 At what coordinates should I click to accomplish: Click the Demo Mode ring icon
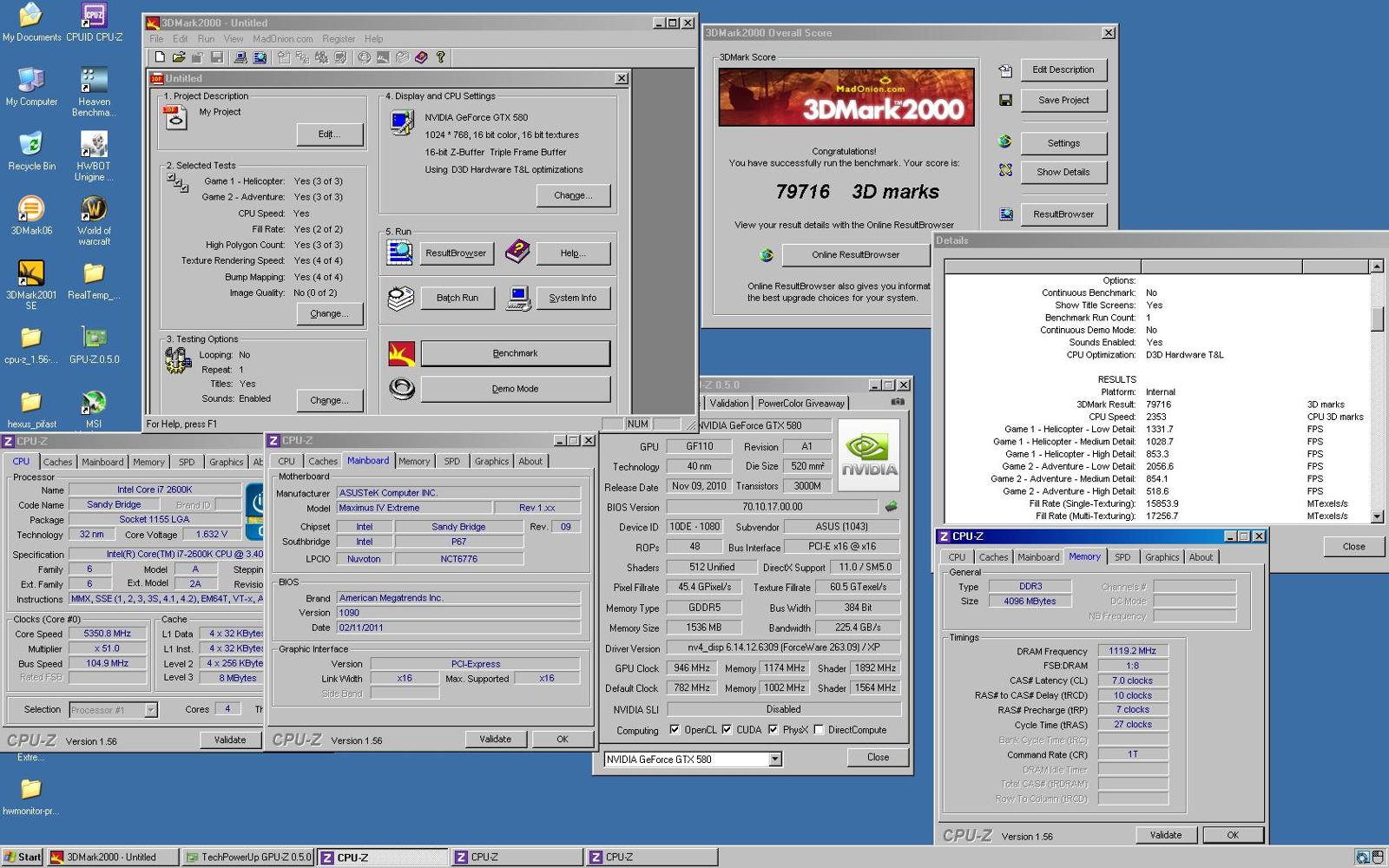pos(402,389)
